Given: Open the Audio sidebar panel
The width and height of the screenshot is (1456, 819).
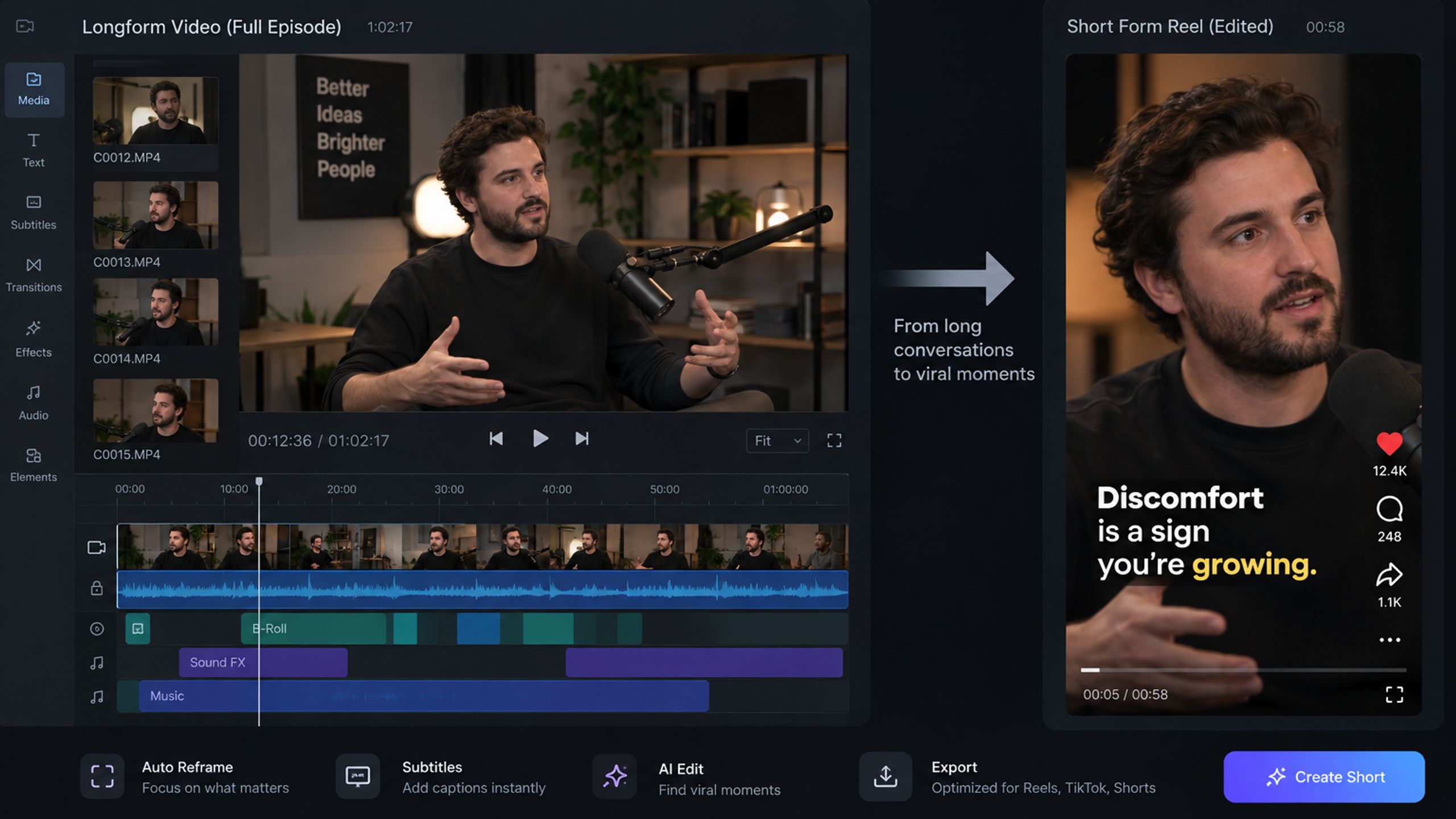Looking at the screenshot, I should 34,403.
